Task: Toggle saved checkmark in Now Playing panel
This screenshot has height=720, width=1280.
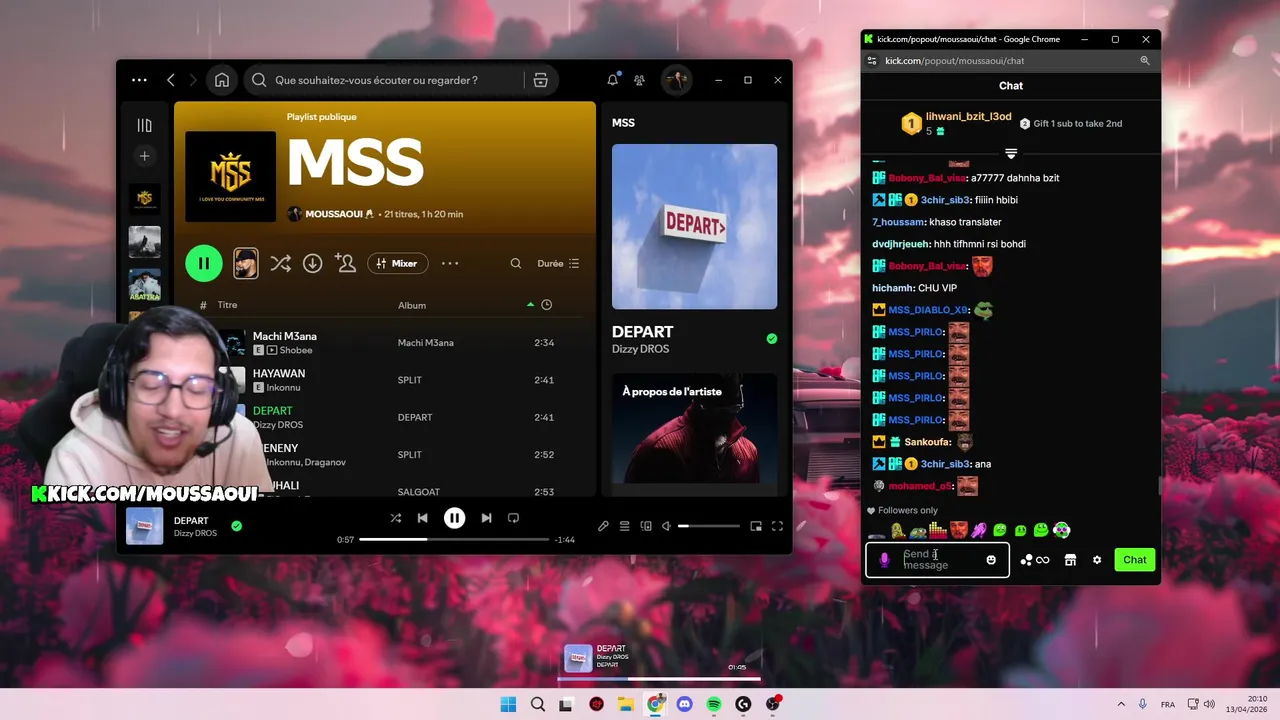Action: pyautogui.click(x=771, y=339)
